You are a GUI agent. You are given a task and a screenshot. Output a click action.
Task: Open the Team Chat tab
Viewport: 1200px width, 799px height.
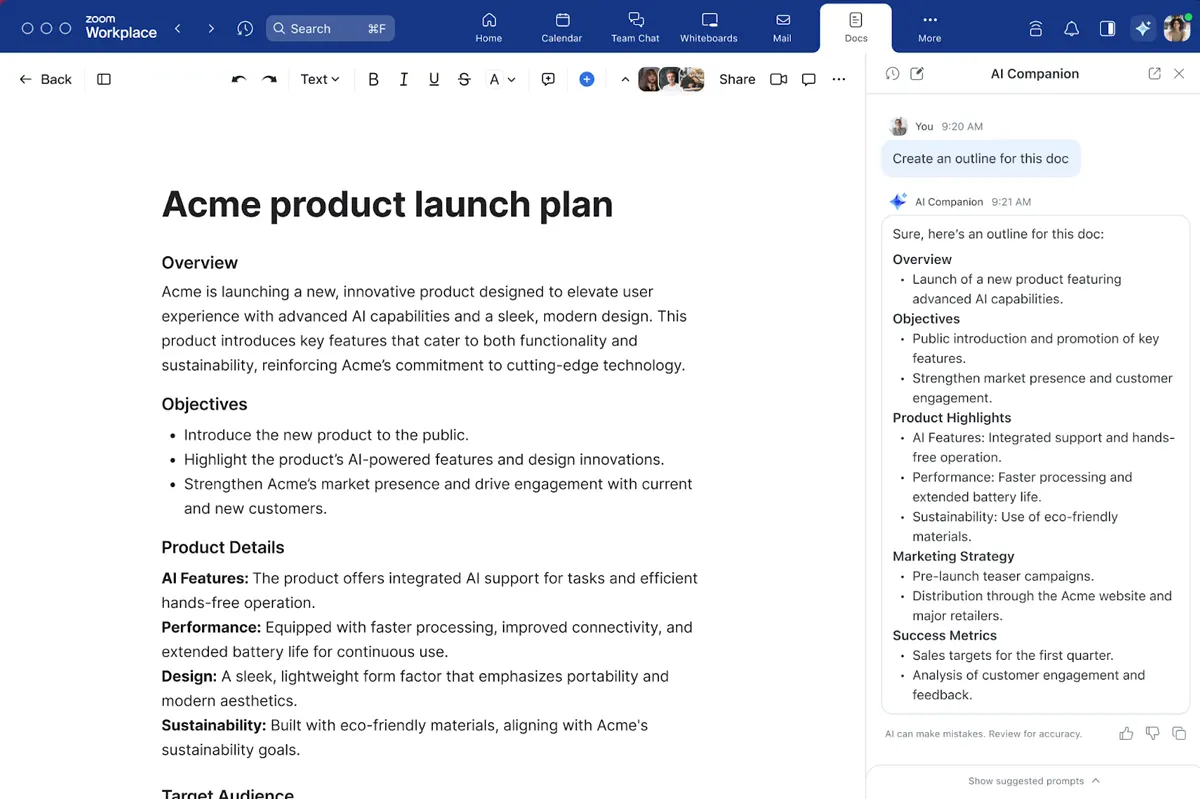click(635, 27)
